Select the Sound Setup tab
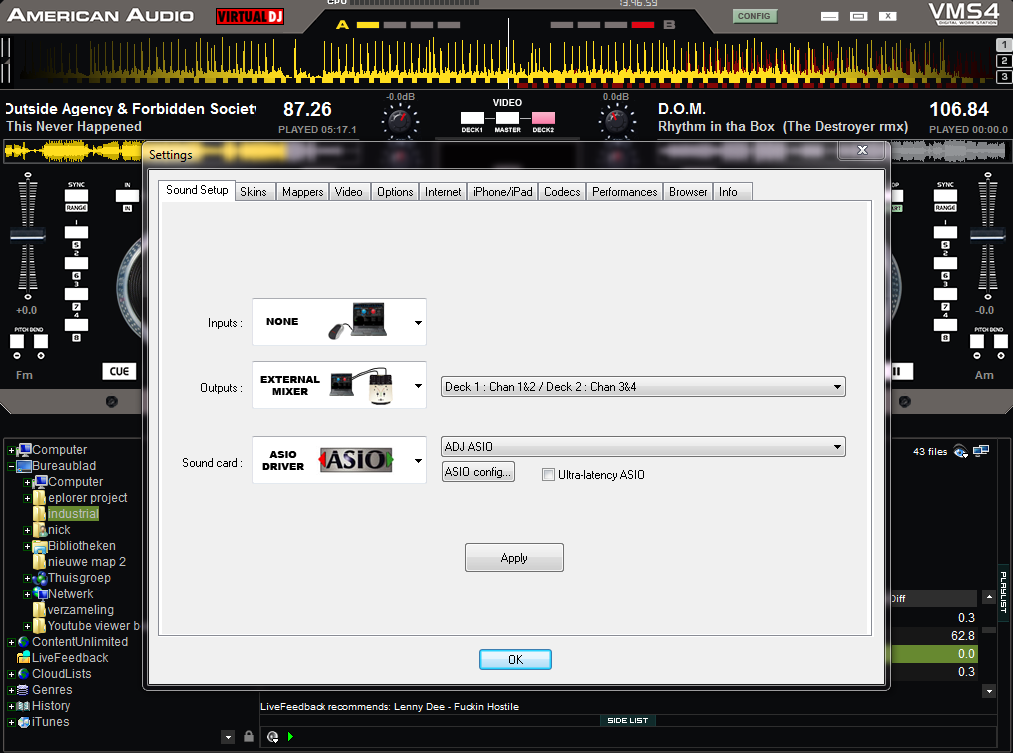 197,190
